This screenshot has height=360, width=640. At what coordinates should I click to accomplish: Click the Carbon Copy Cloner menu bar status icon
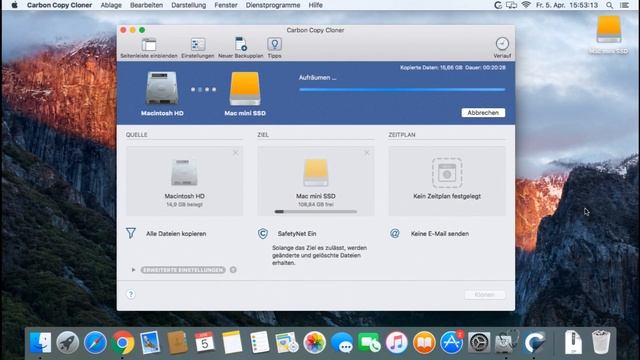coord(498,5)
